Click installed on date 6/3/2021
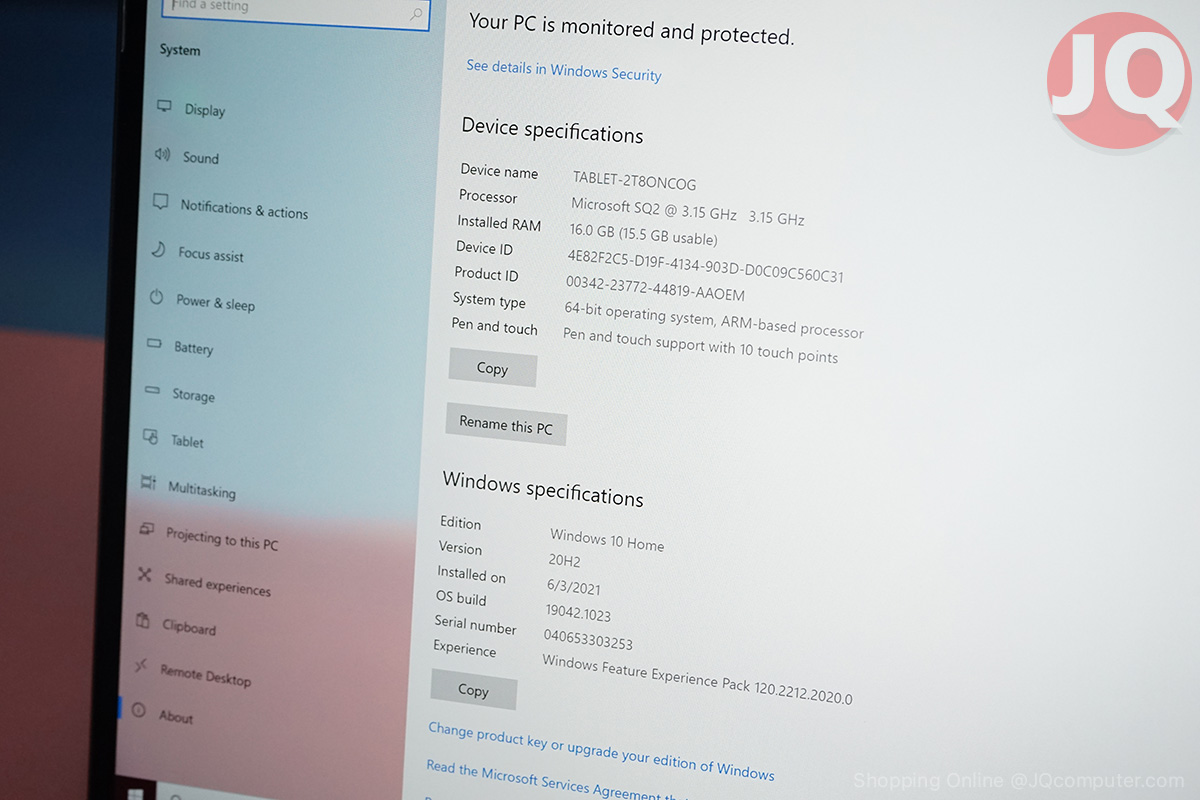The height and width of the screenshot is (800, 1200). coord(574,588)
